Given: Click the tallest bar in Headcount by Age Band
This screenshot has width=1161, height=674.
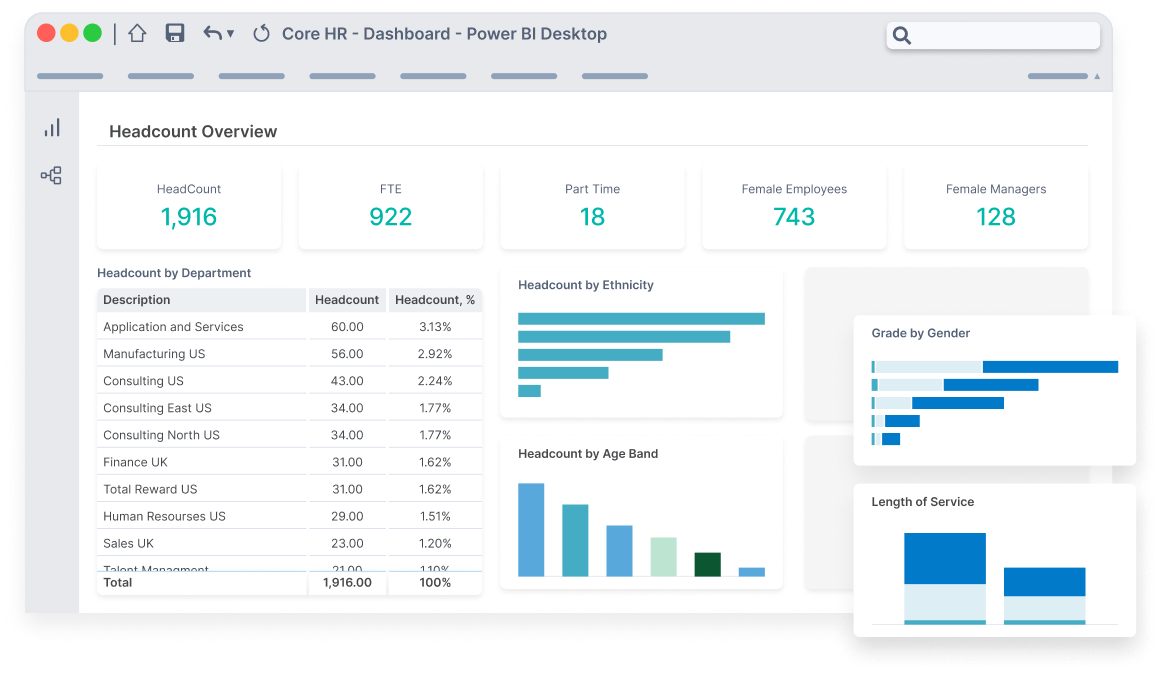Looking at the screenshot, I should 530,530.
